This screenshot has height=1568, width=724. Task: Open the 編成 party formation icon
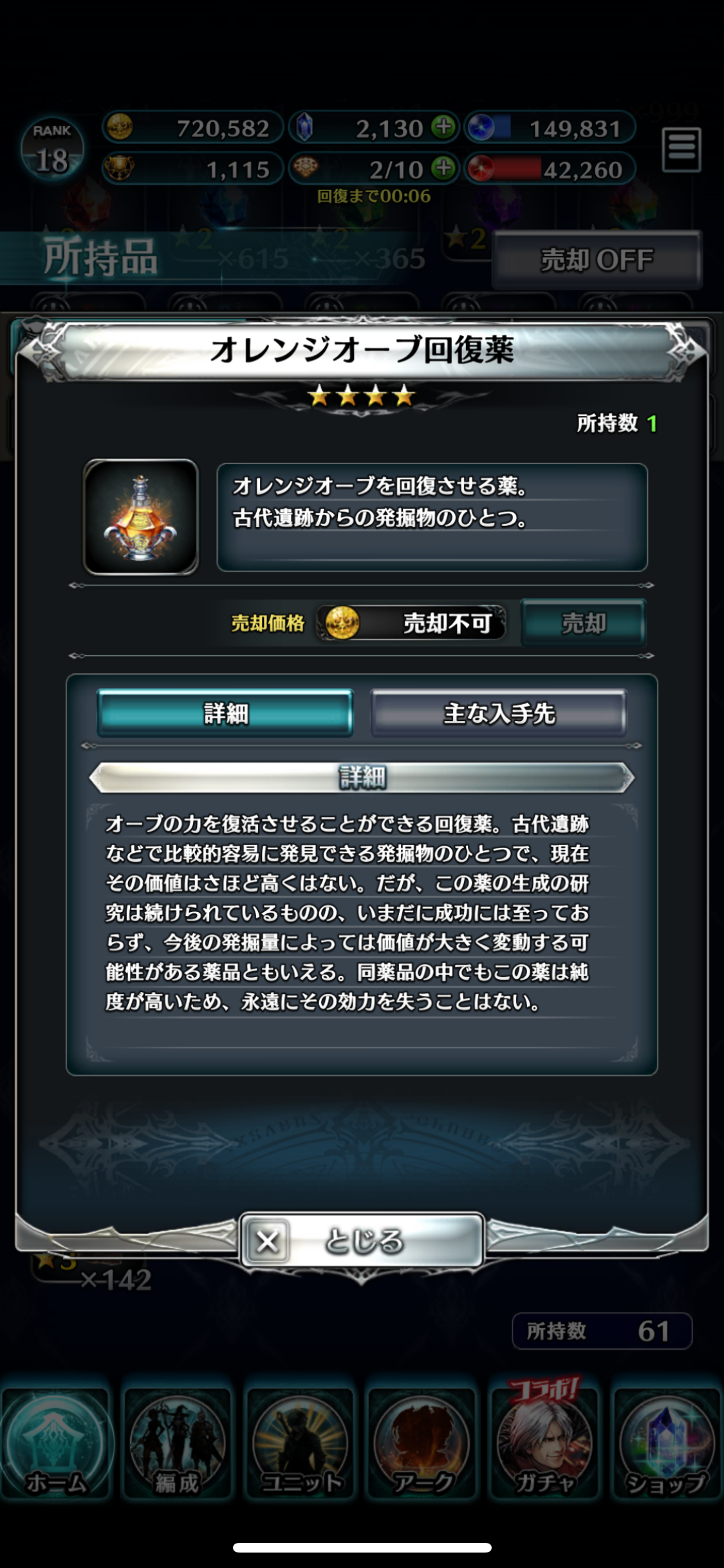click(x=177, y=1442)
